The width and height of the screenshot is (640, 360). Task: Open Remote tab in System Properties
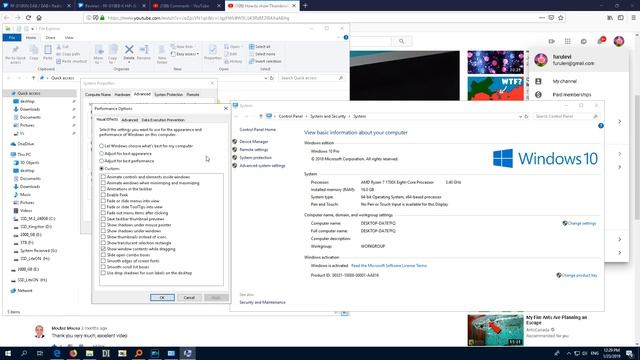point(193,94)
